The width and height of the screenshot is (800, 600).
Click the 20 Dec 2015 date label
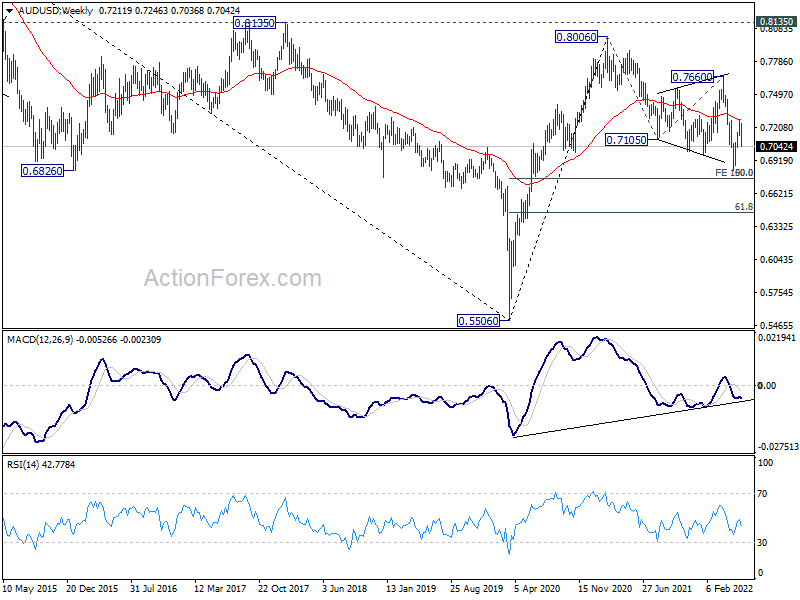(x=92, y=589)
